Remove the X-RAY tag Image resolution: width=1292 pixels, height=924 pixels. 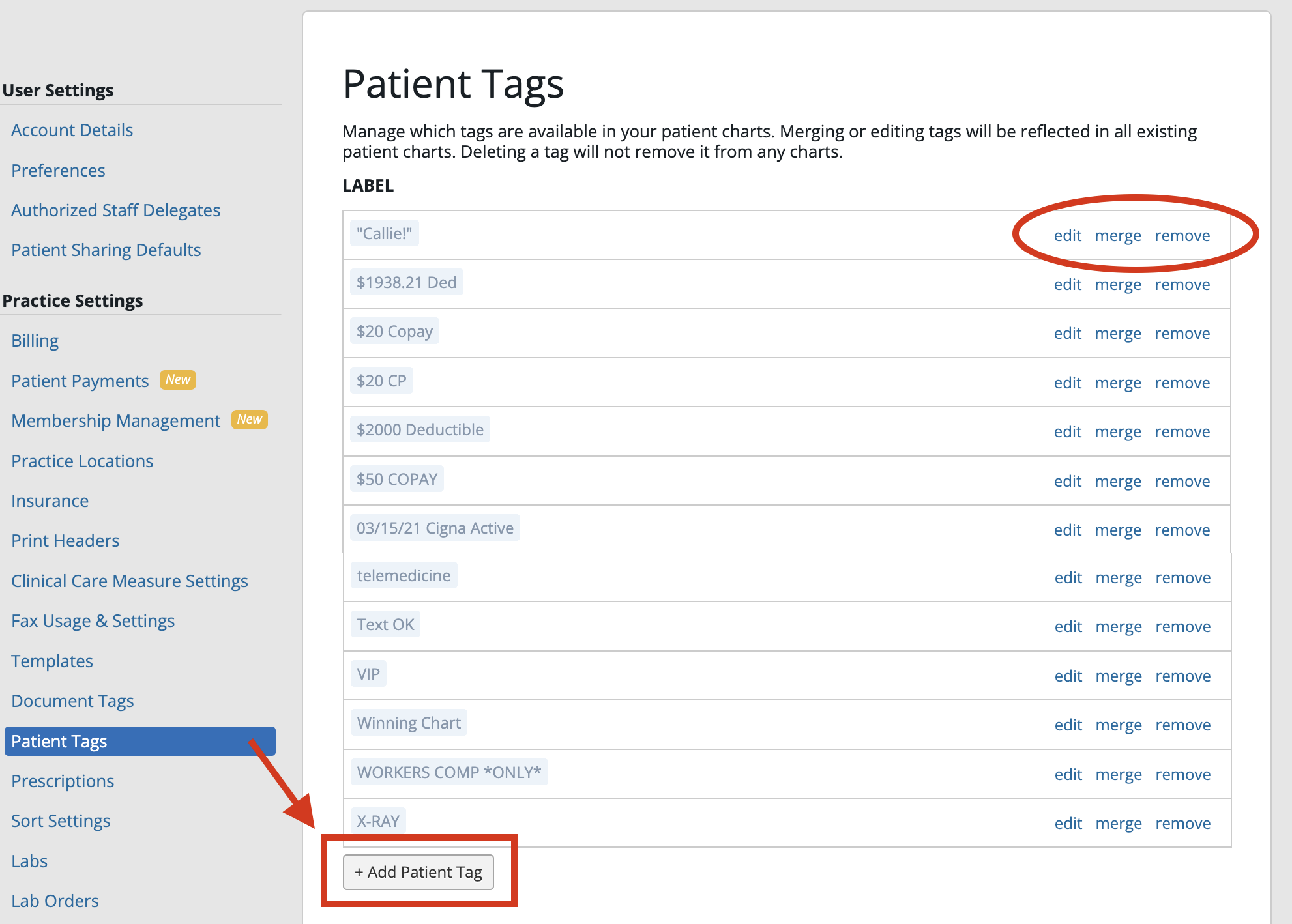[1182, 823]
